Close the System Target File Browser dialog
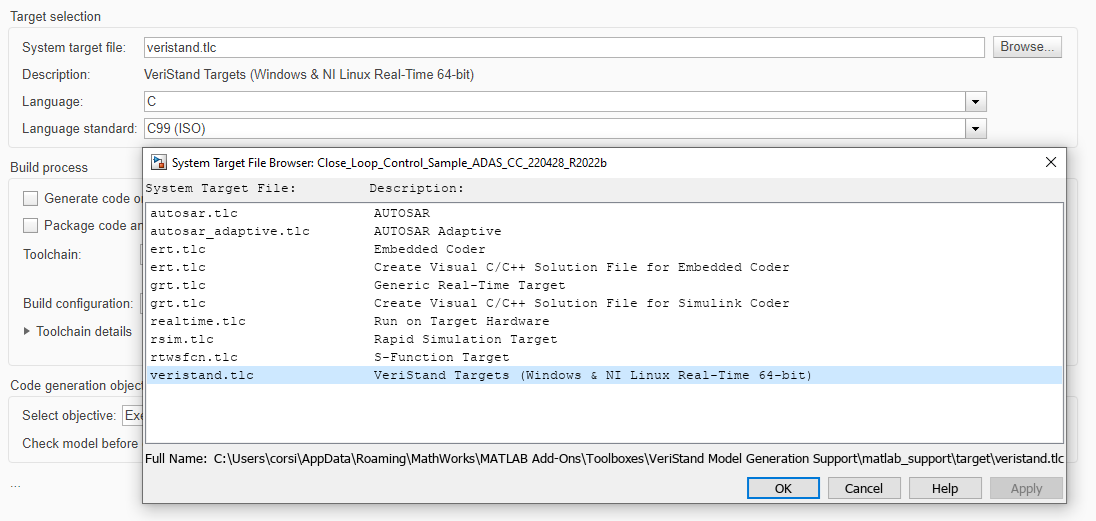Image resolution: width=1096 pixels, height=521 pixels. click(1050, 162)
